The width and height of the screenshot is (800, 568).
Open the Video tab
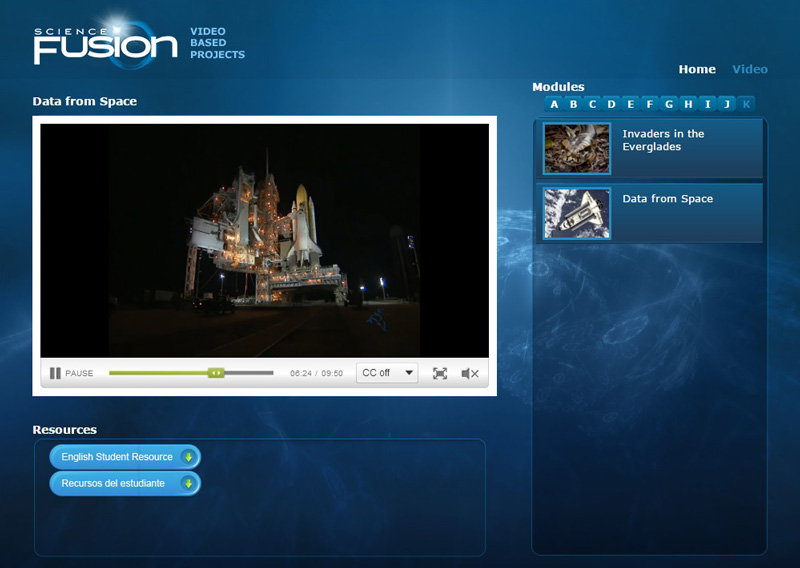pyautogui.click(x=750, y=69)
